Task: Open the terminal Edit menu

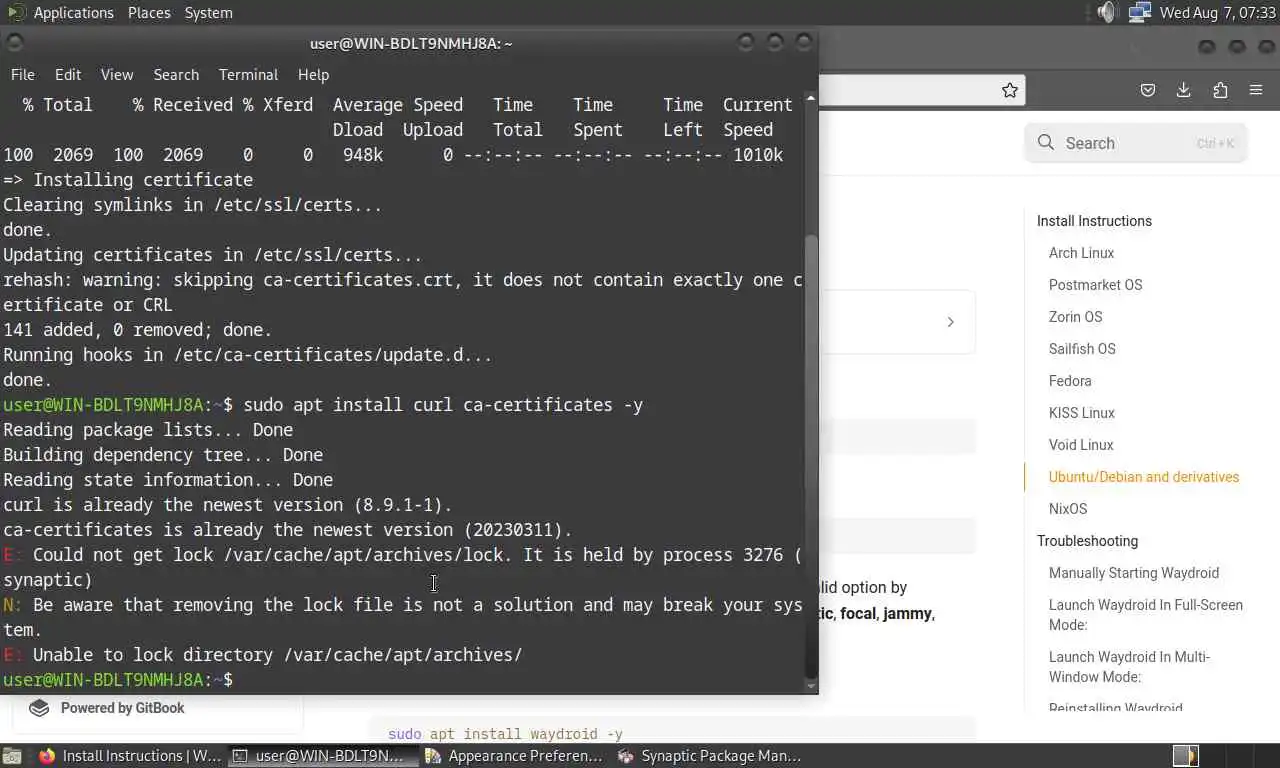Action: tap(68, 75)
